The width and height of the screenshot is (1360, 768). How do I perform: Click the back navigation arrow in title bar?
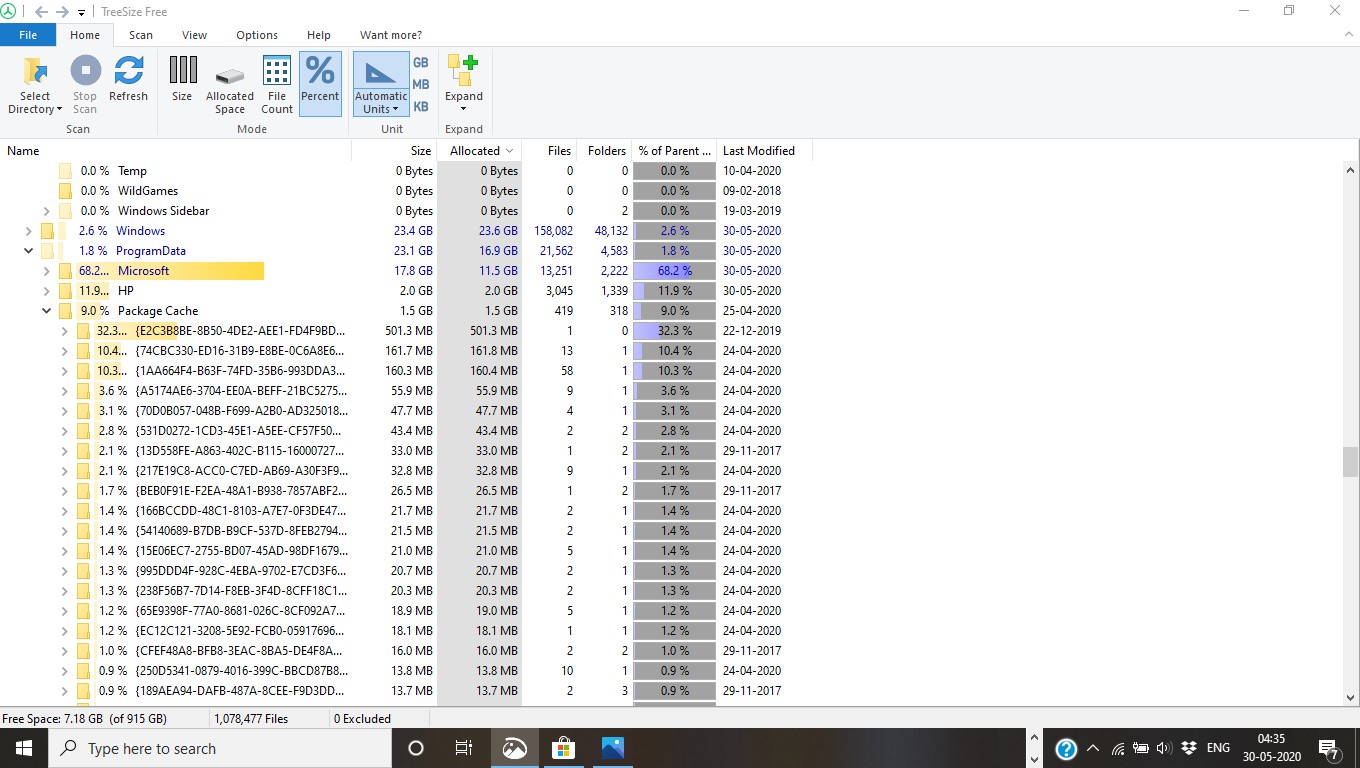(x=41, y=12)
